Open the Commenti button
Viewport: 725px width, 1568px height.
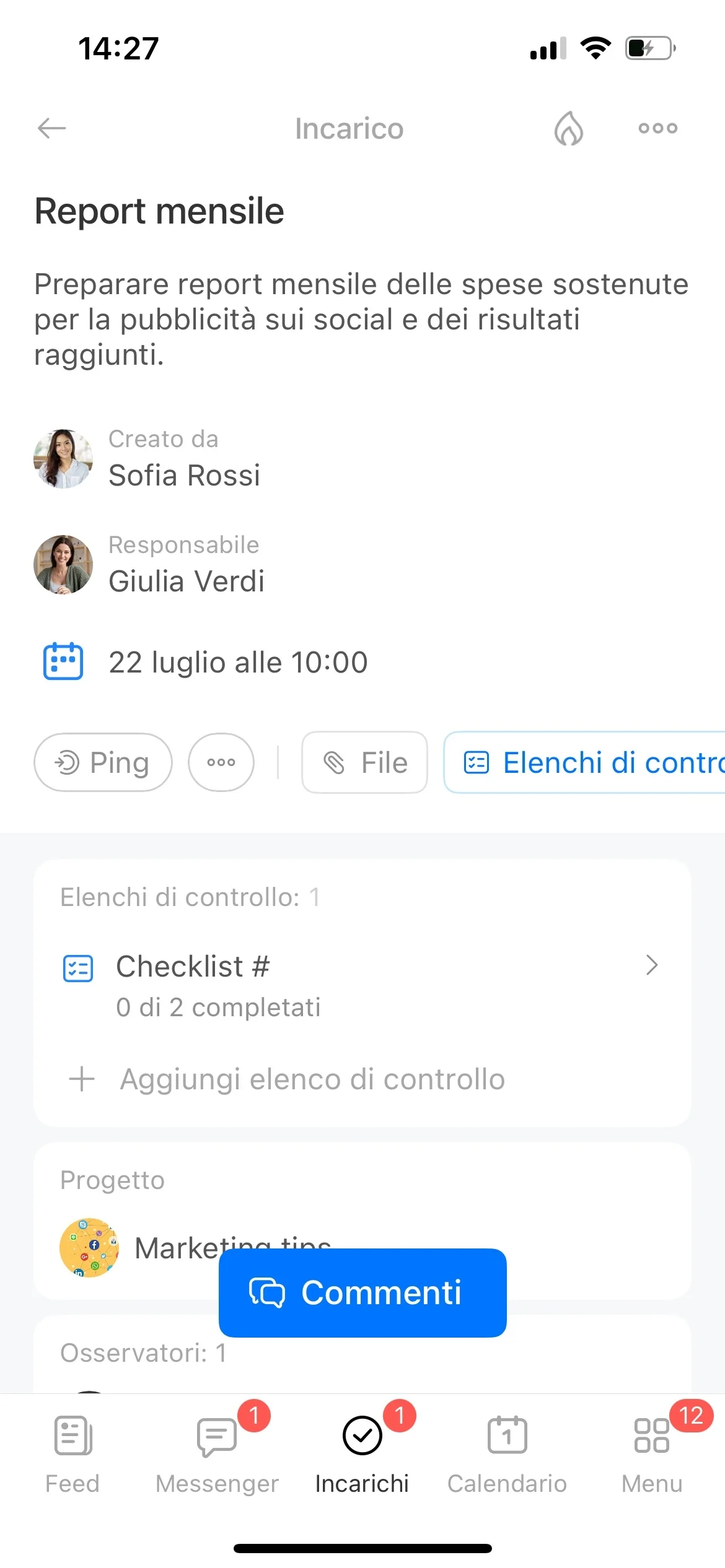[x=362, y=1292]
